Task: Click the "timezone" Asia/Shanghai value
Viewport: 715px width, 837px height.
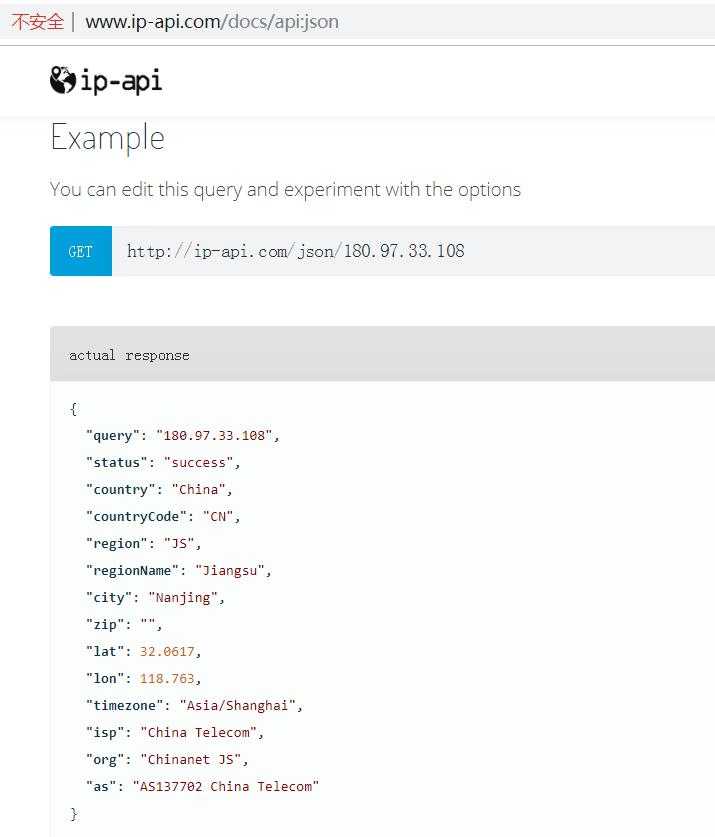Action: [238, 705]
